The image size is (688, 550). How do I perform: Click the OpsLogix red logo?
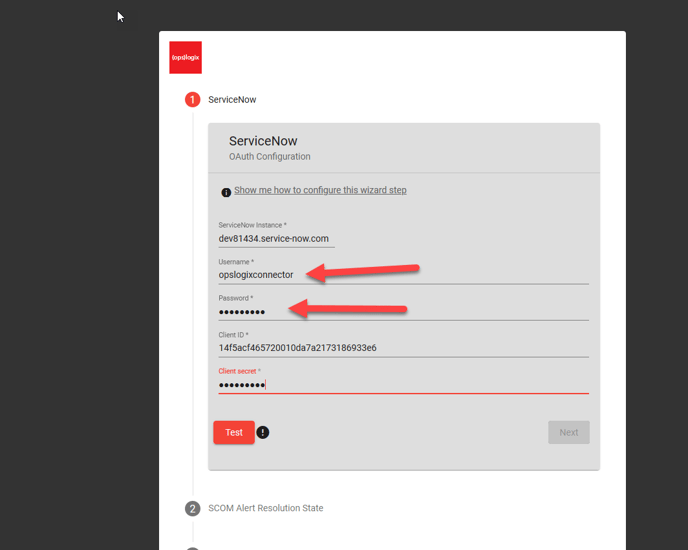pyautogui.click(x=186, y=58)
